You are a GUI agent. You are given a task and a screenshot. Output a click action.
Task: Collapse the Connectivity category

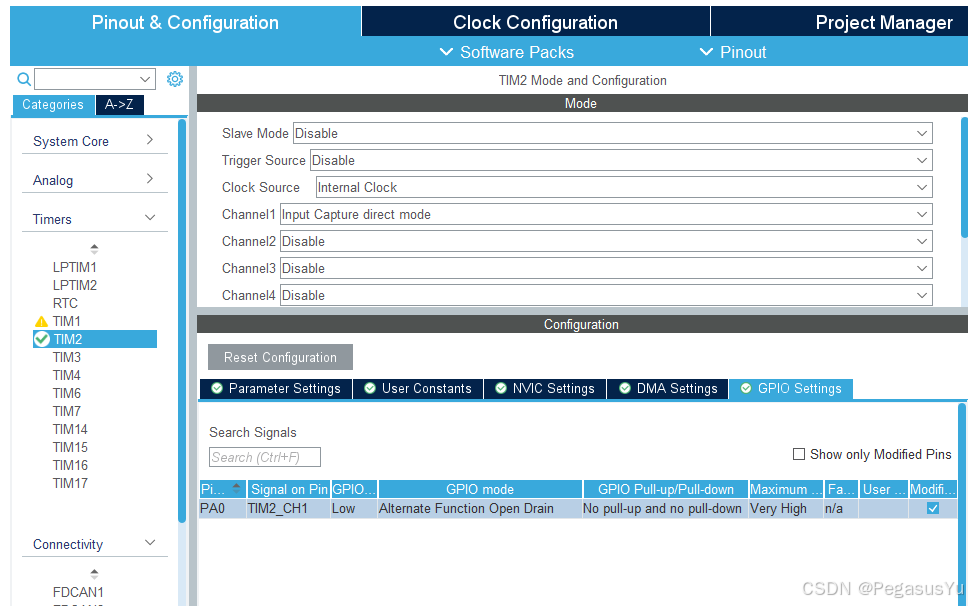[94, 544]
